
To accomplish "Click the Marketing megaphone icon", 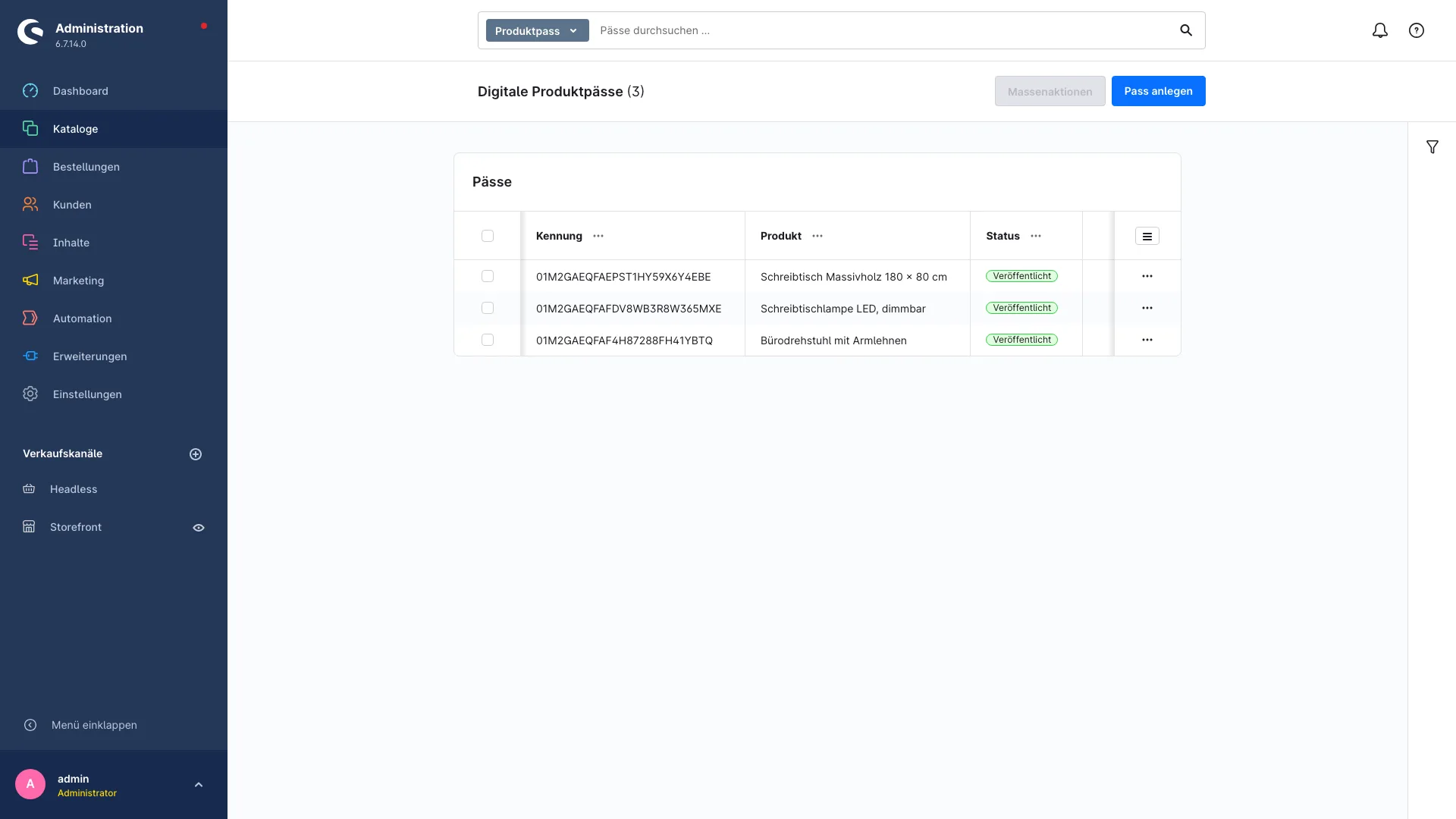I will pyautogui.click(x=30, y=281).
